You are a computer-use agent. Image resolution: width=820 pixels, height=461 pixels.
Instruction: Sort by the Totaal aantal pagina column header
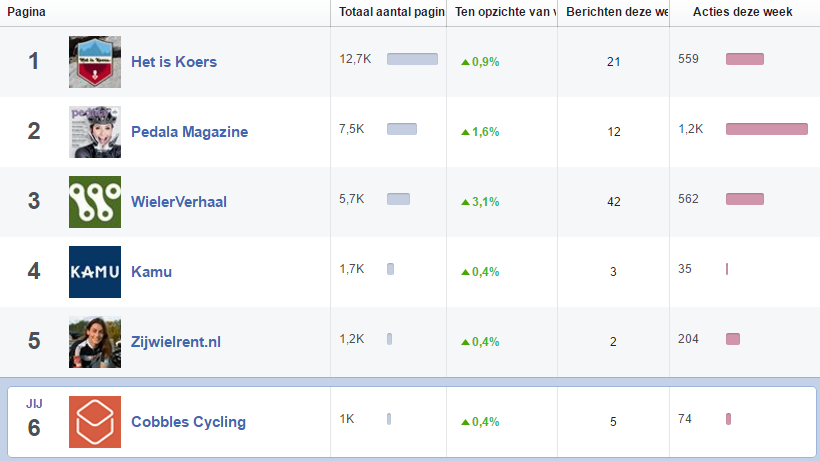click(392, 12)
